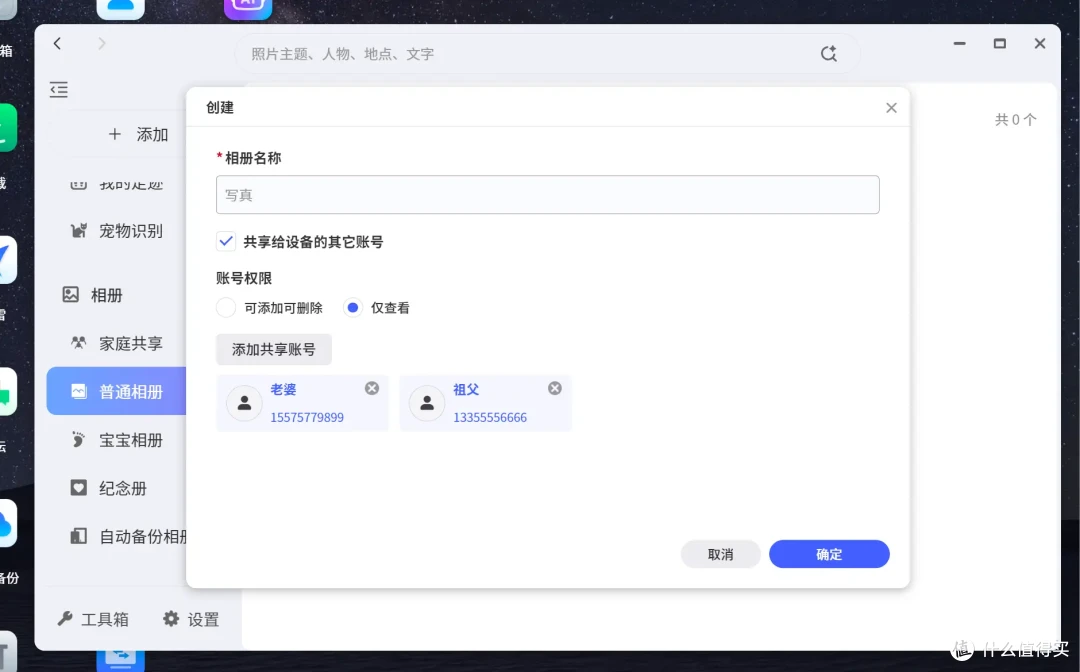This screenshot has height=672, width=1080.
Task: Click the 工具箱 wrench icon
Action: tap(65, 618)
